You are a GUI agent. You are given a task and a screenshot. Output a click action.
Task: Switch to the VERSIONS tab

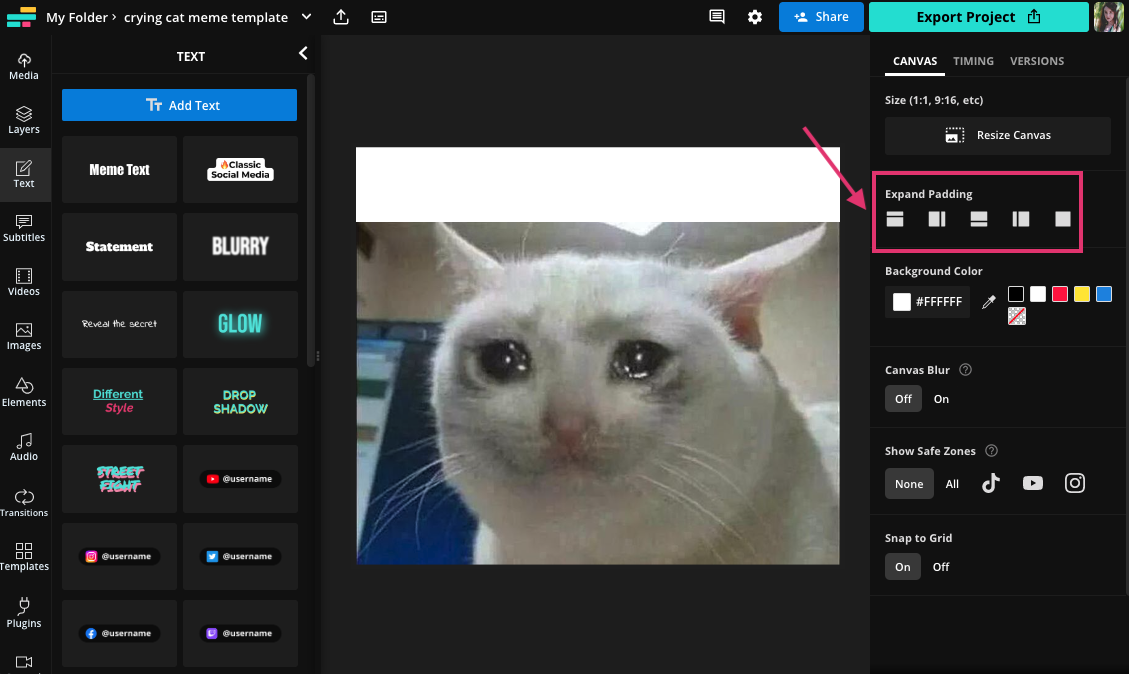point(1037,61)
